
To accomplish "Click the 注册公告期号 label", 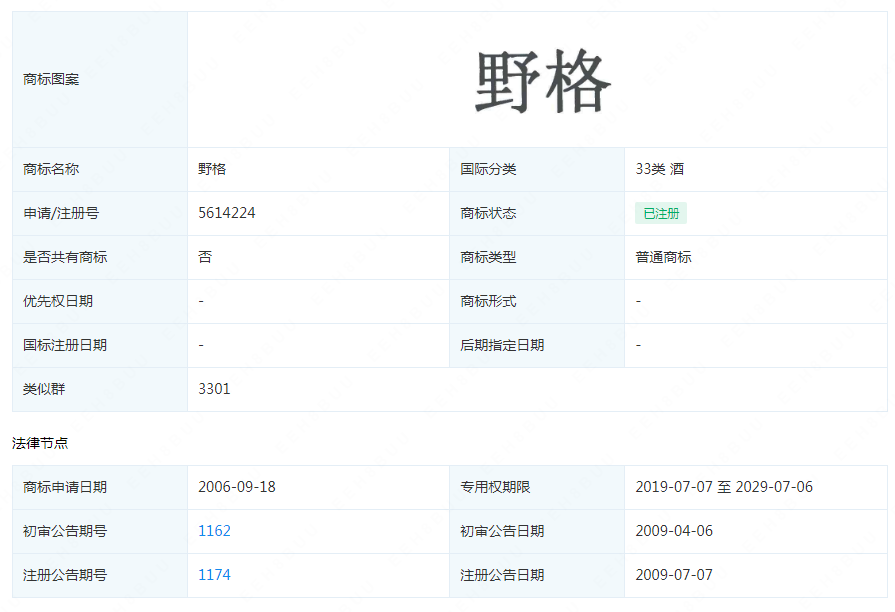I will [x=65, y=575].
